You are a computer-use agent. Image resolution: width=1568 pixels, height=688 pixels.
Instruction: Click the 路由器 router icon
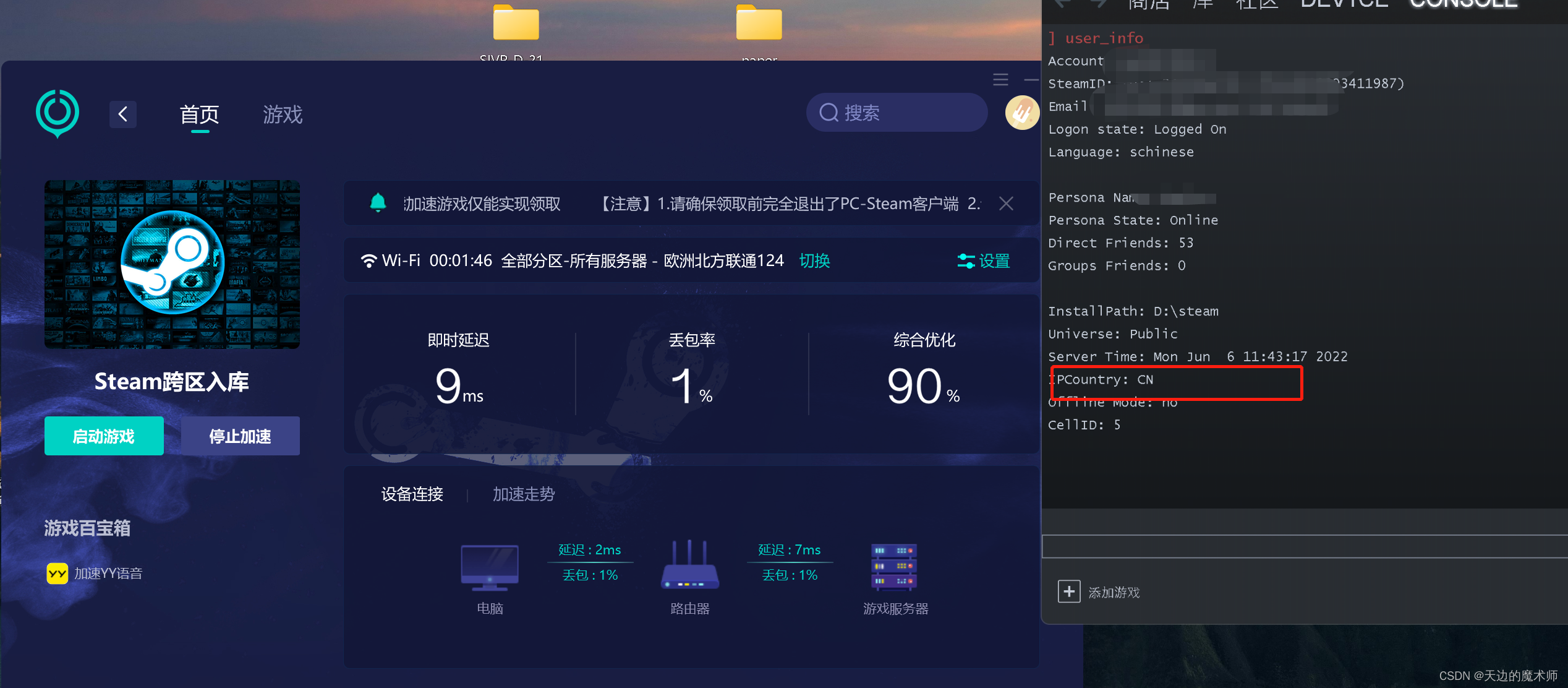coord(690,565)
